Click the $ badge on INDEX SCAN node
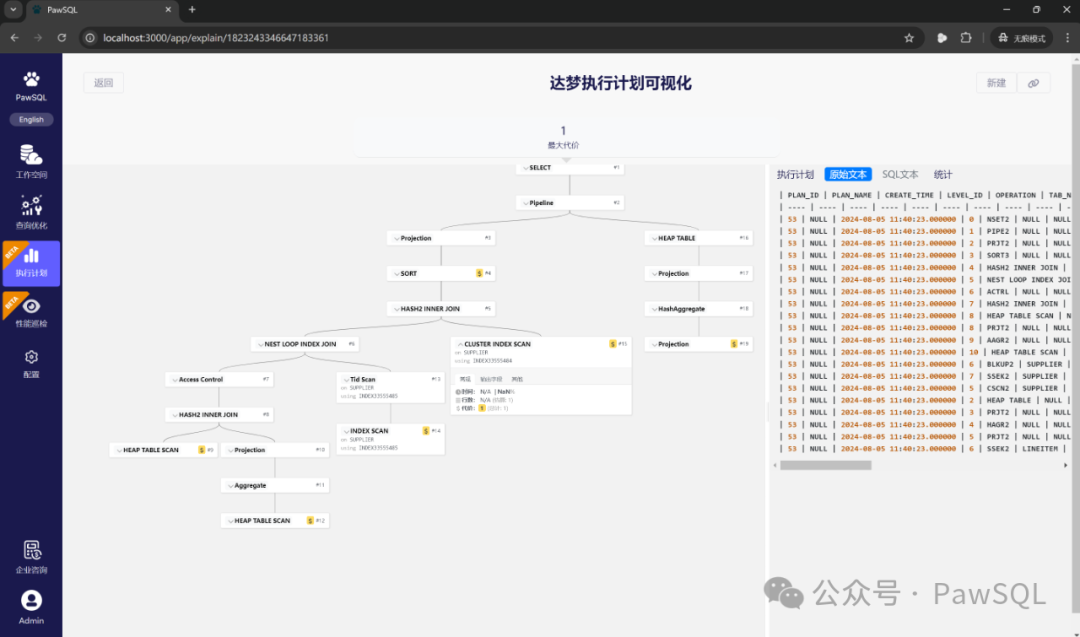This screenshot has height=637, width=1080. pos(426,430)
